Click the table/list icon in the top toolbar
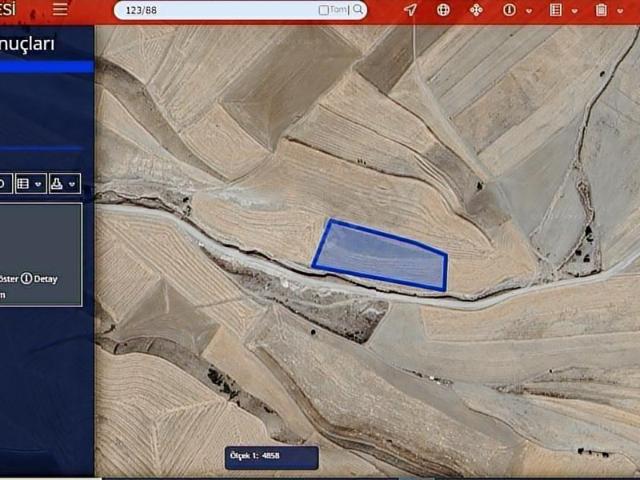Viewport: 640px width, 480px height. [x=556, y=10]
